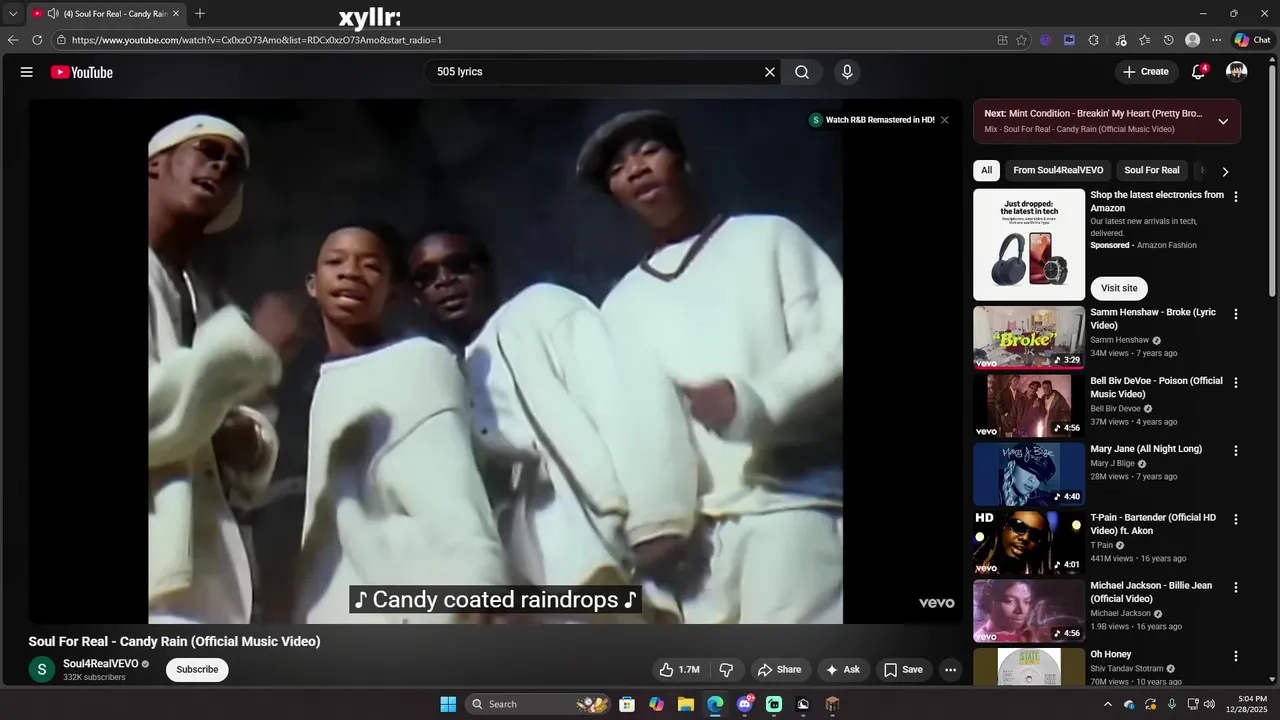1280x720 pixels.
Task: Click the browser address bar URL
Action: (x=256, y=40)
